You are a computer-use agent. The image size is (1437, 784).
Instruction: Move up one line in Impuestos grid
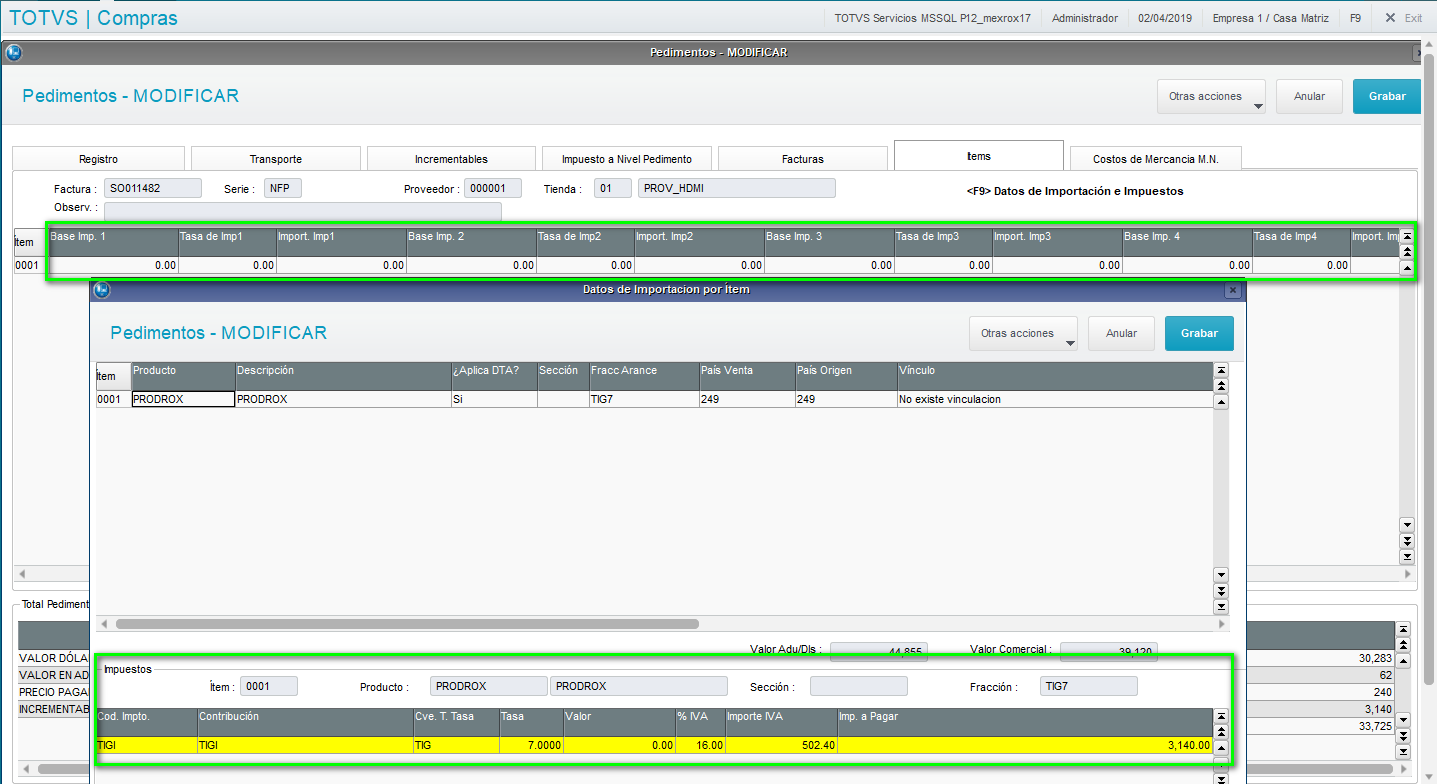click(x=1220, y=747)
